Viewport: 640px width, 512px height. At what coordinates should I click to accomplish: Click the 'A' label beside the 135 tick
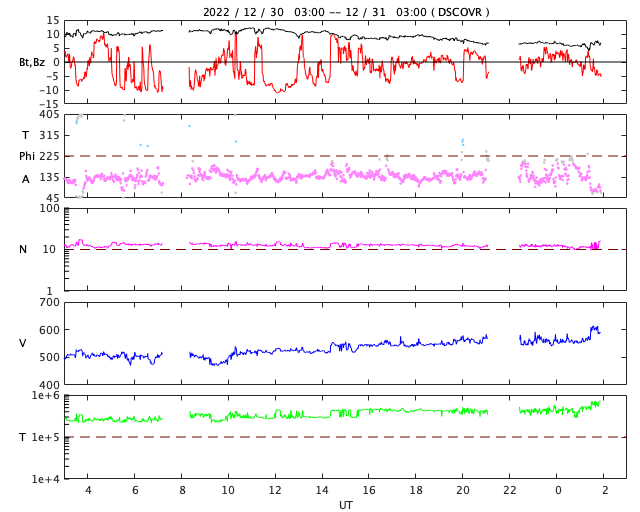coord(26,179)
